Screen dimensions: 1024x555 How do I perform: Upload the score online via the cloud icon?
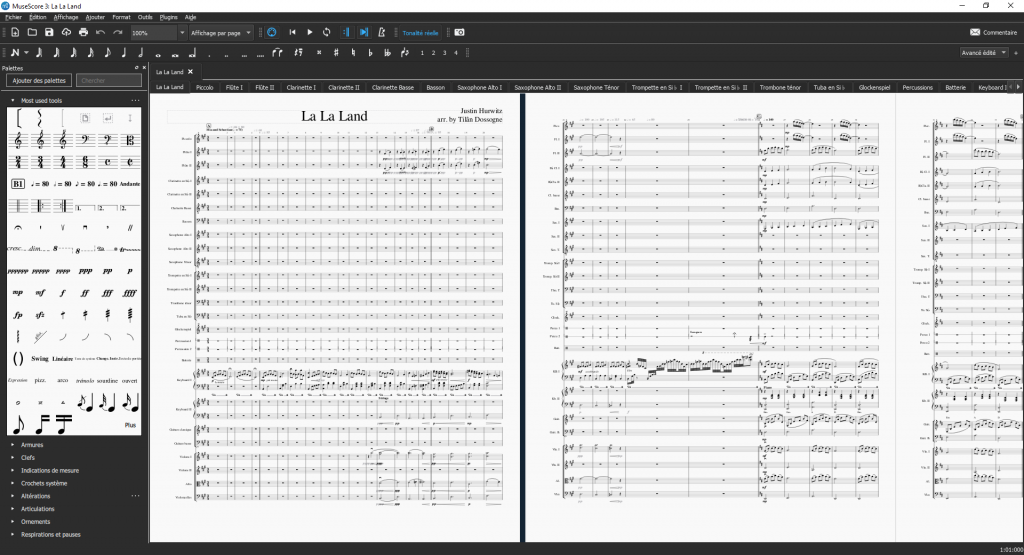[66, 32]
